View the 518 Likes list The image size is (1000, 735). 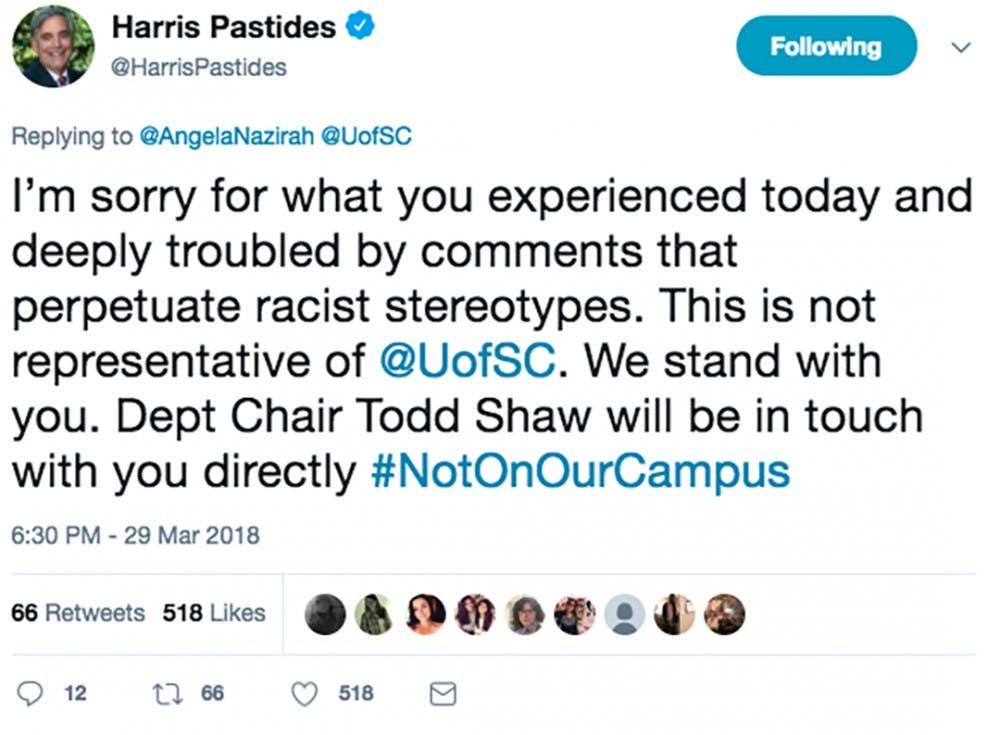pyautogui.click(x=214, y=612)
